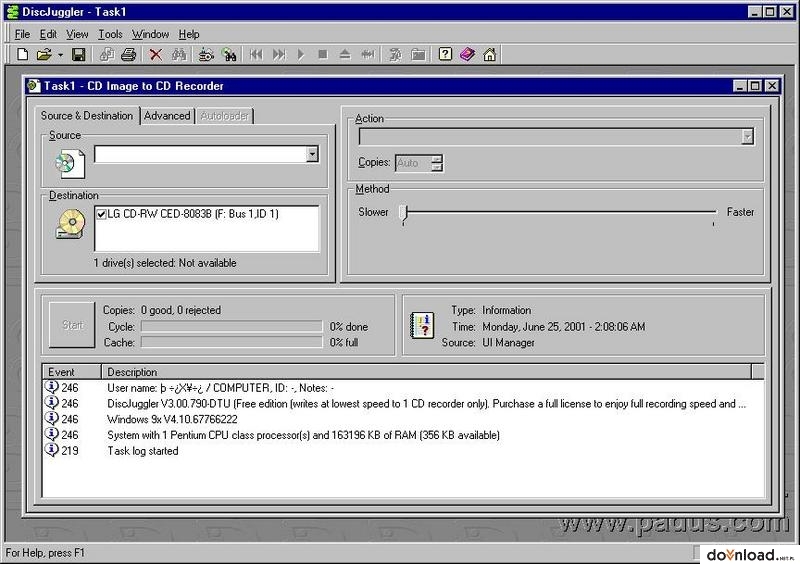Select the 'User name' log row

[x=403, y=388]
